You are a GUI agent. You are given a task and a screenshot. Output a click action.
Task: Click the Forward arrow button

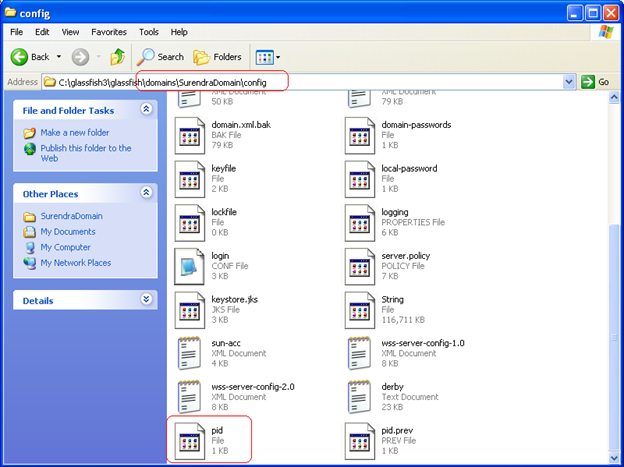(80, 57)
